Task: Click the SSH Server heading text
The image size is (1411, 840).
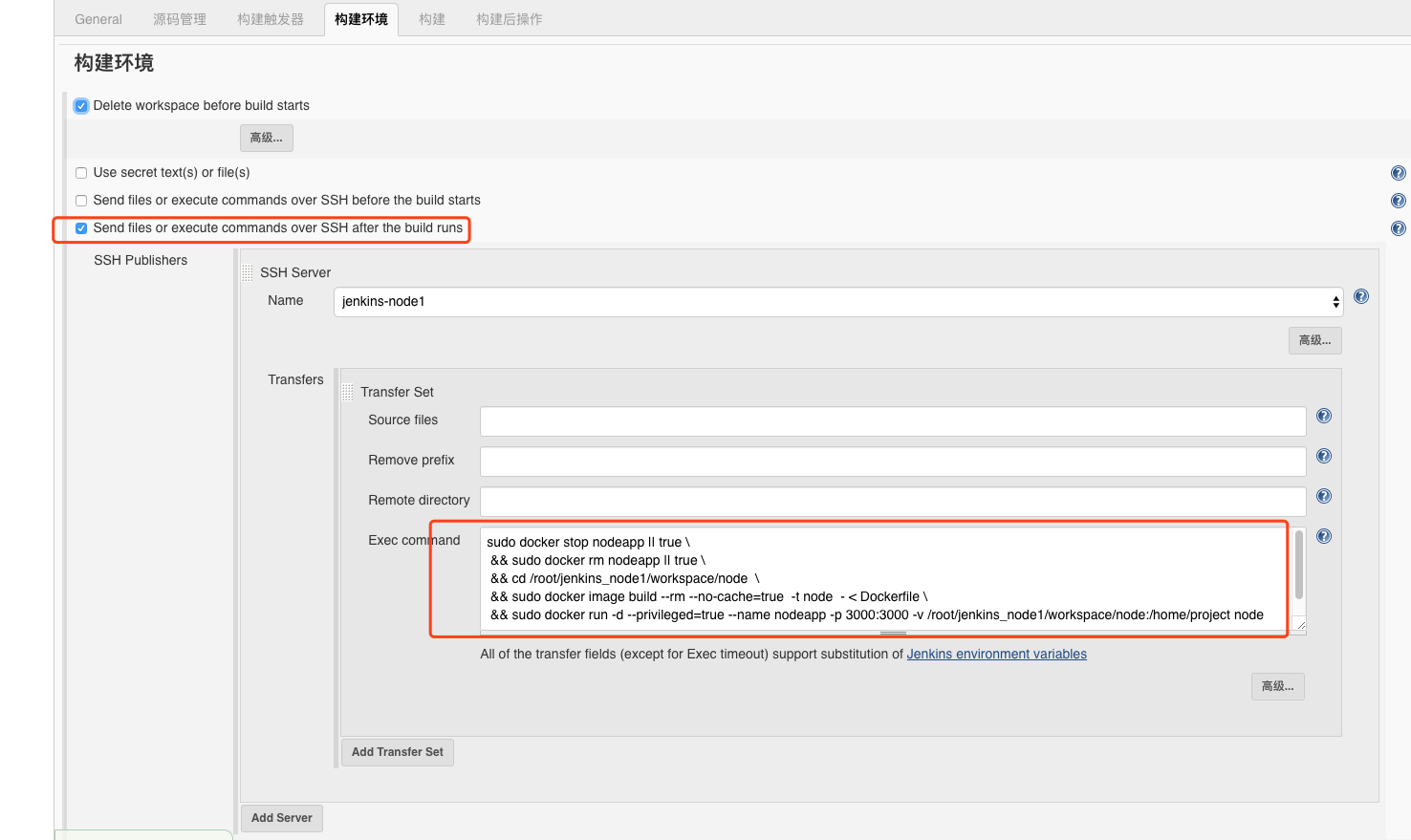Action: tap(295, 273)
